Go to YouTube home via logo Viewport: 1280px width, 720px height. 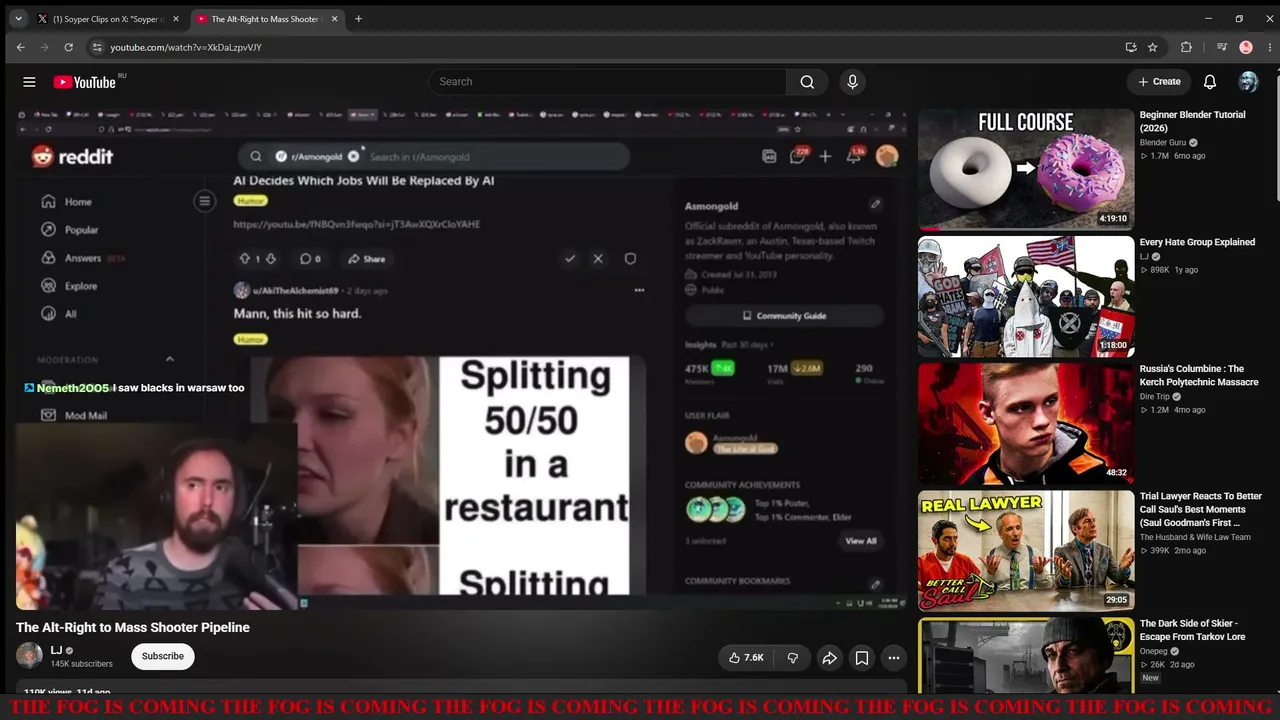tap(85, 82)
